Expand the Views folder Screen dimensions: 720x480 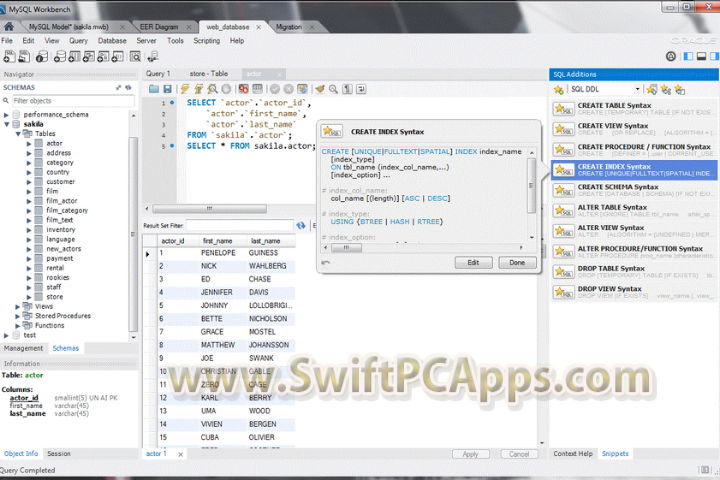18,306
